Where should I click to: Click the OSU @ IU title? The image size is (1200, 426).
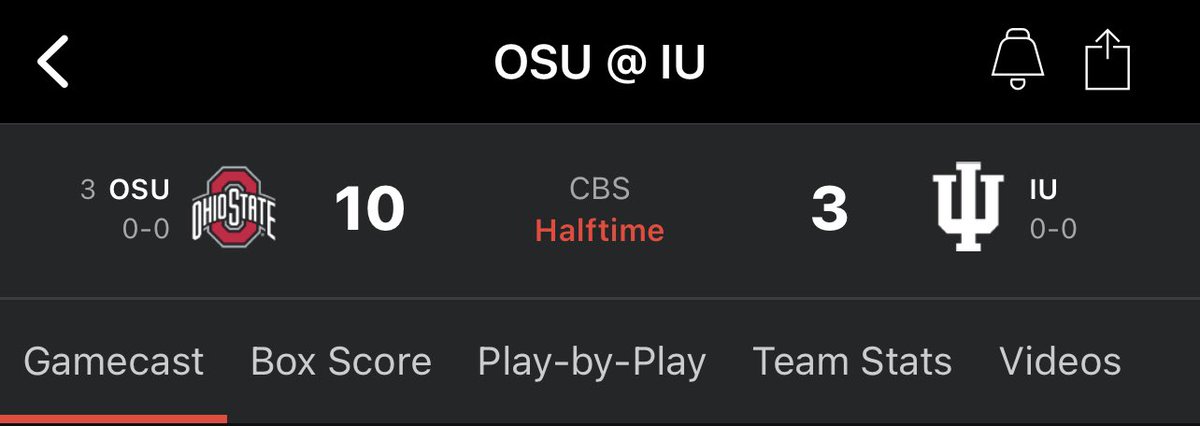(600, 63)
